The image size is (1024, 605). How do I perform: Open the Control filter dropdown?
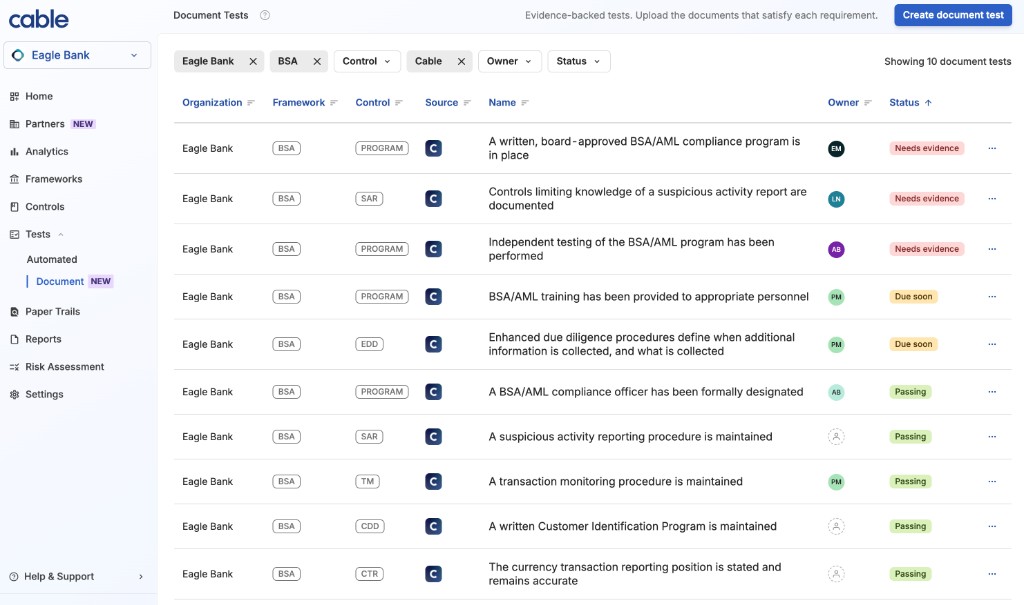367,61
